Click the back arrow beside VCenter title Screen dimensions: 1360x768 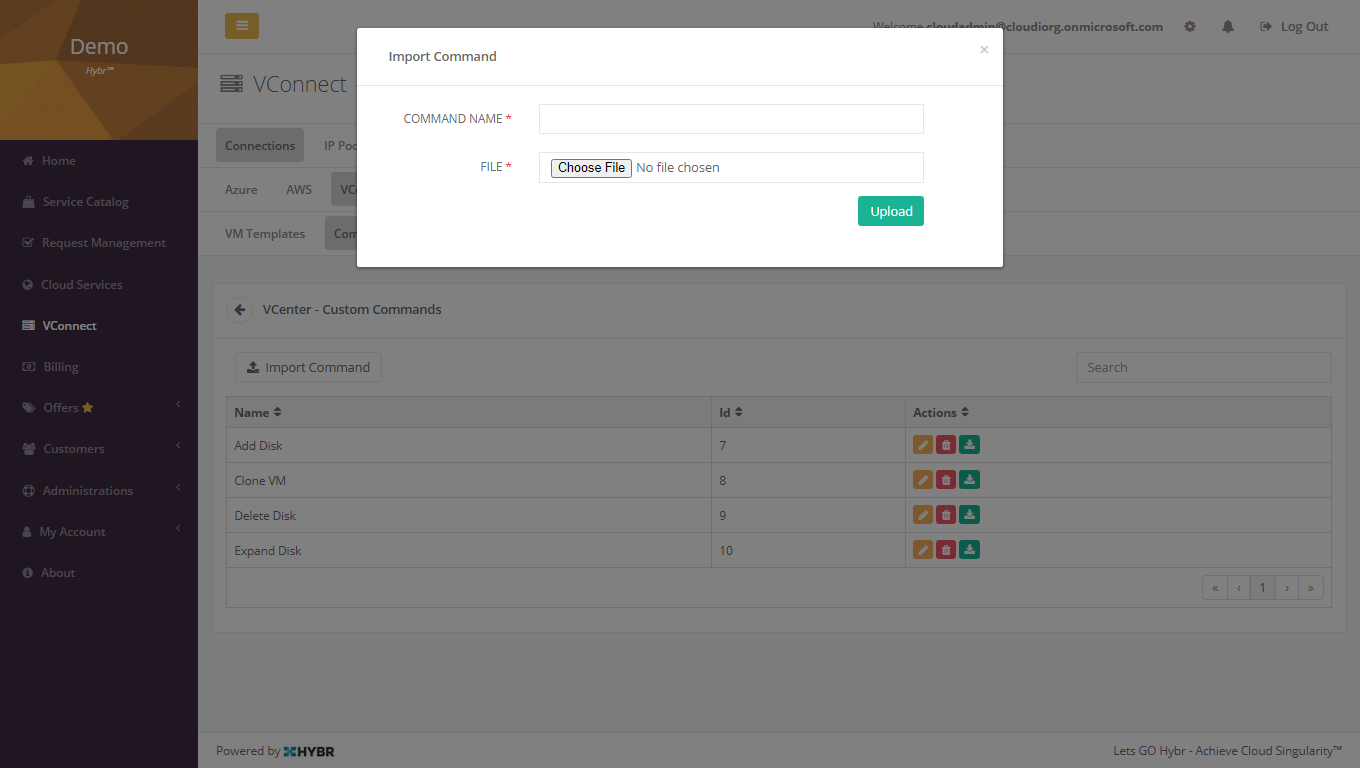[x=240, y=310]
